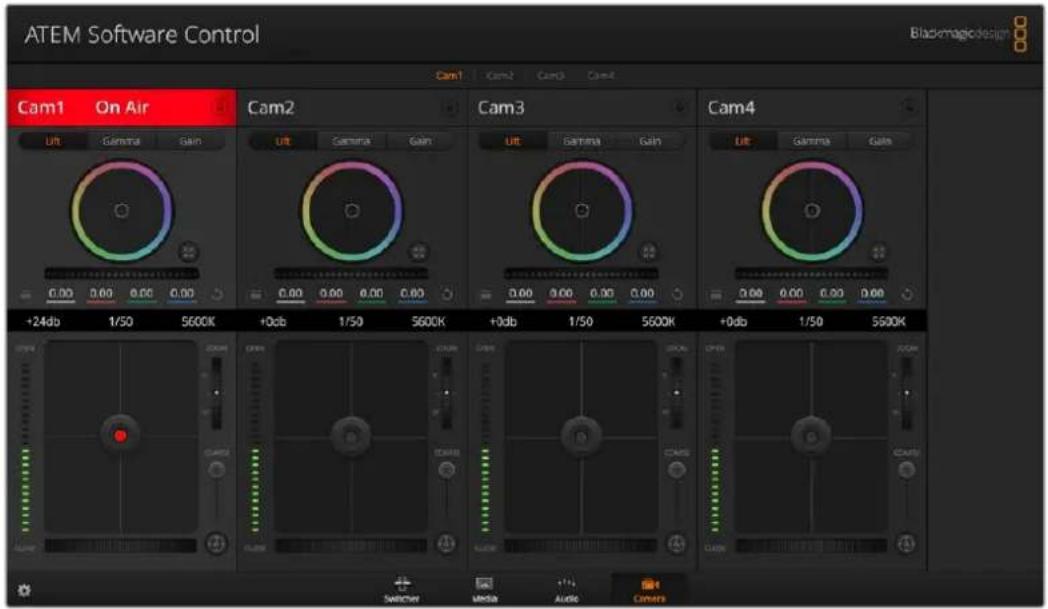Click the lock icon in Cam2 header
1048x609 pixels.
coord(450,108)
